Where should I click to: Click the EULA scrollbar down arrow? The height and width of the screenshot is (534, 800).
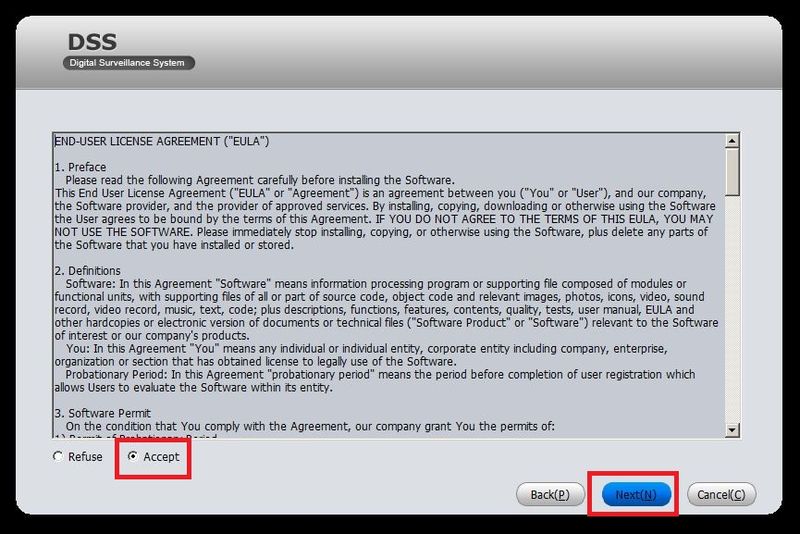click(x=732, y=430)
